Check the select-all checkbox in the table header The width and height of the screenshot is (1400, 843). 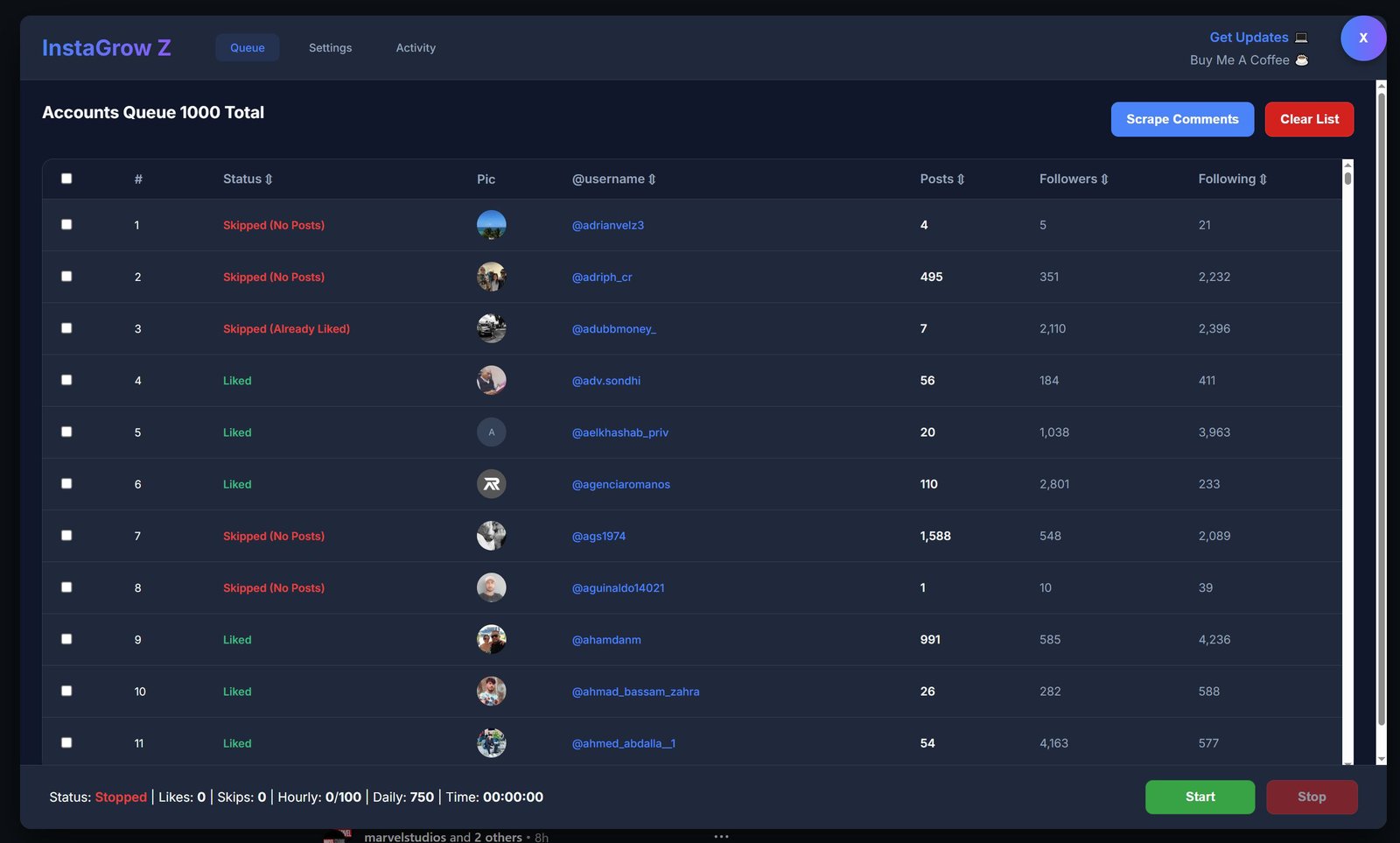(66, 178)
